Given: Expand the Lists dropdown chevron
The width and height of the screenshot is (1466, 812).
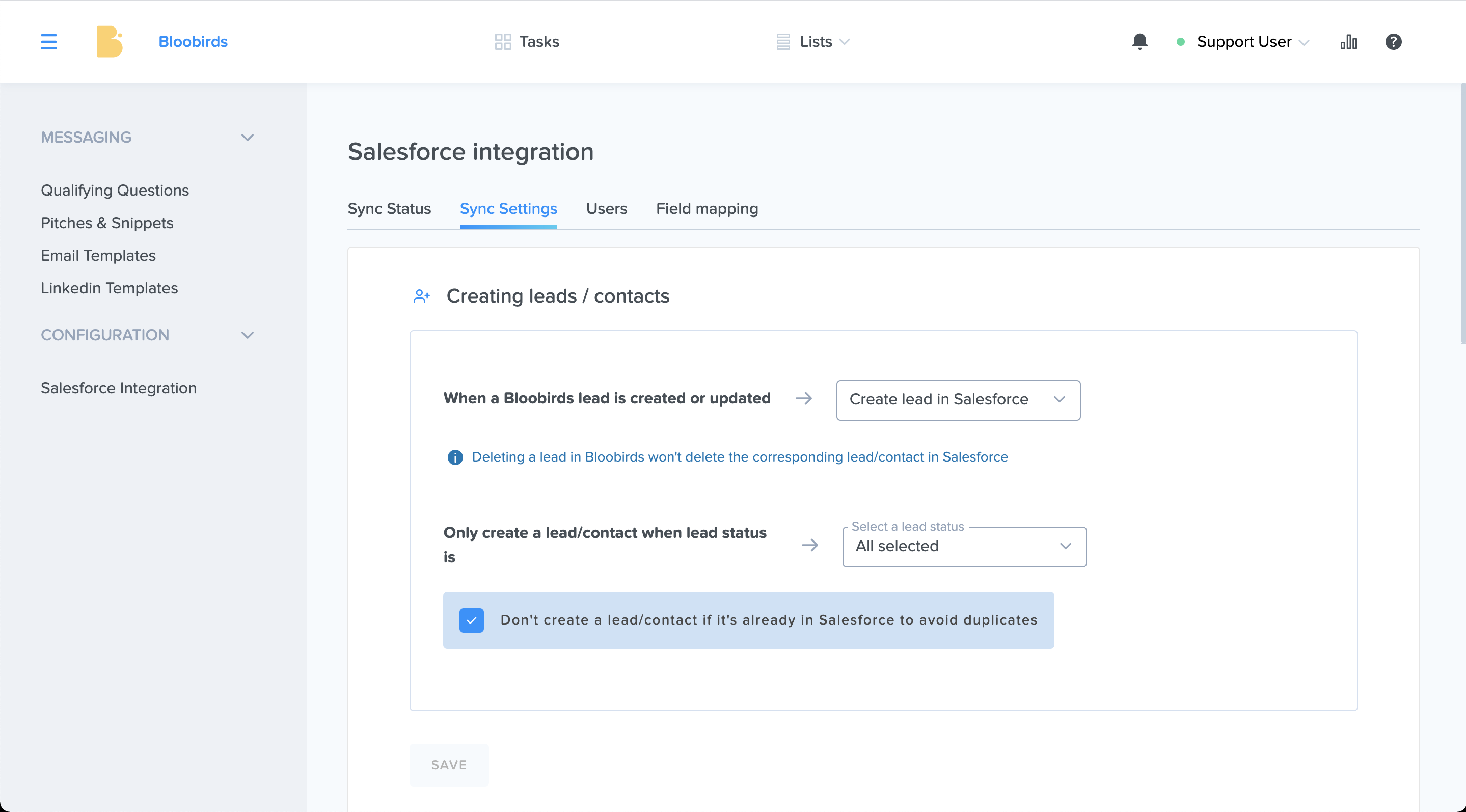Looking at the screenshot, I should tap(845, 42).
